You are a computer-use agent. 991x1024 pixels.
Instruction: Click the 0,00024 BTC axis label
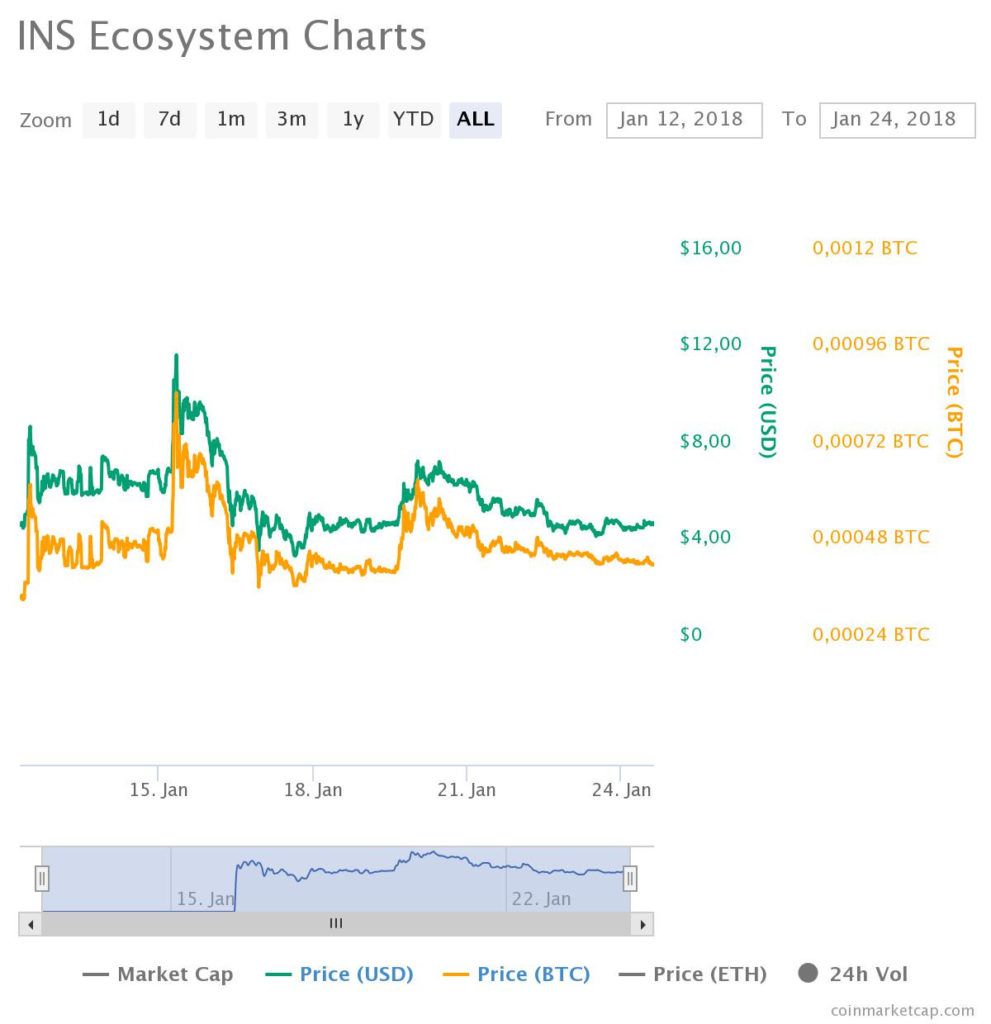click(x=871, y=635)
